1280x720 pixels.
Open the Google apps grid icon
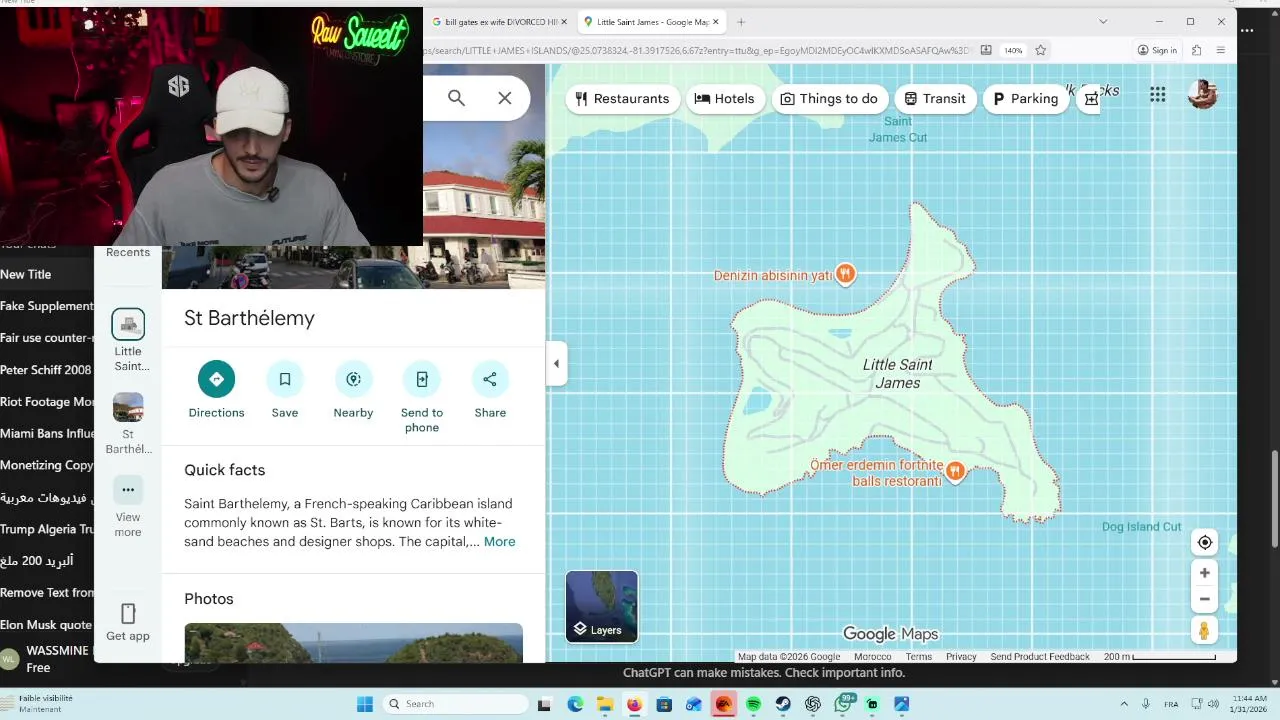pos(1158,94)
